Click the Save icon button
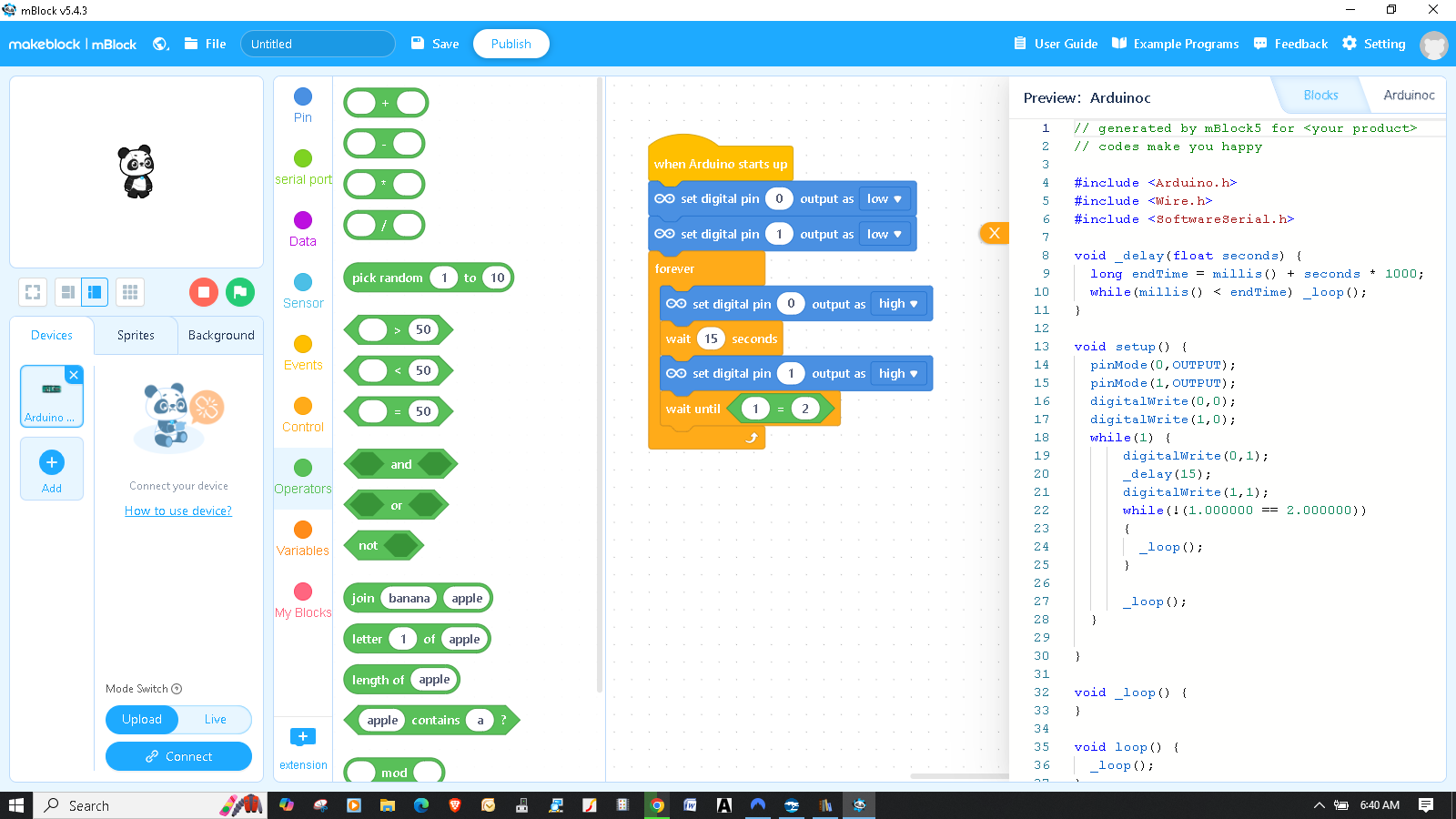 (x=435, y=44)
